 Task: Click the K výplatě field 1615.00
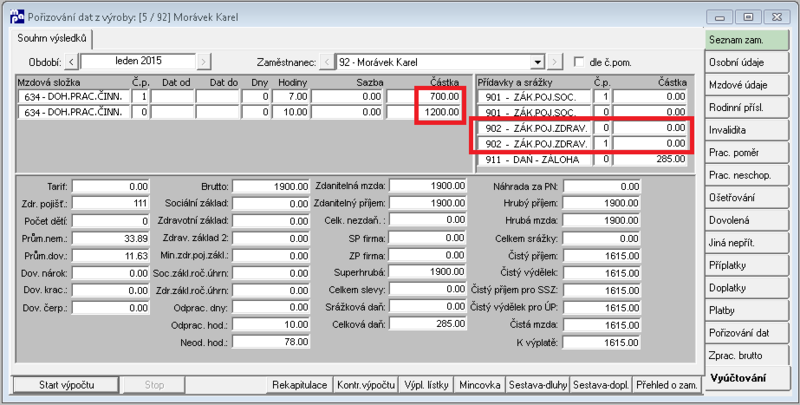point(602,343)
